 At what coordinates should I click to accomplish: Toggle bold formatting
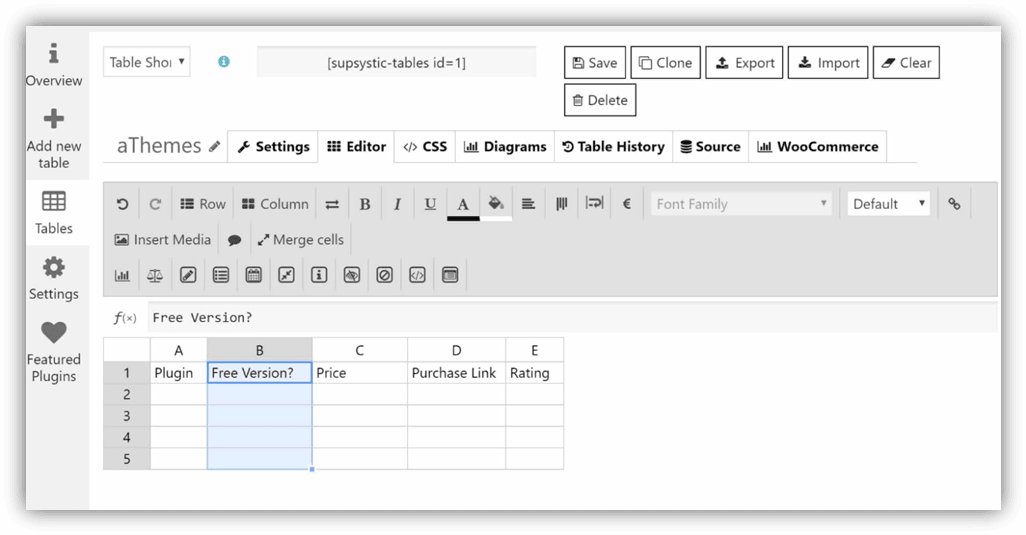pyautogui.click(x=365, y=204)
